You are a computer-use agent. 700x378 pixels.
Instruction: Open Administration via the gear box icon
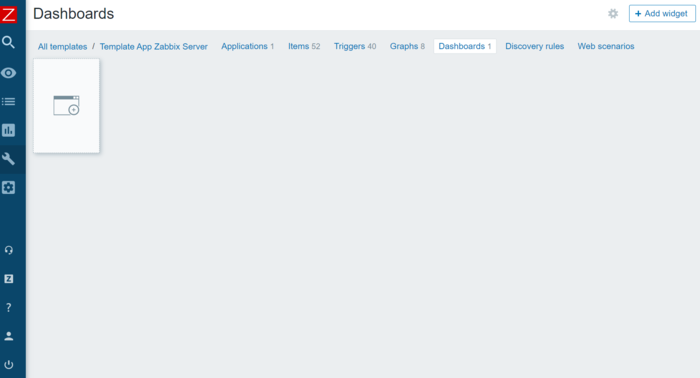point(8,187)
